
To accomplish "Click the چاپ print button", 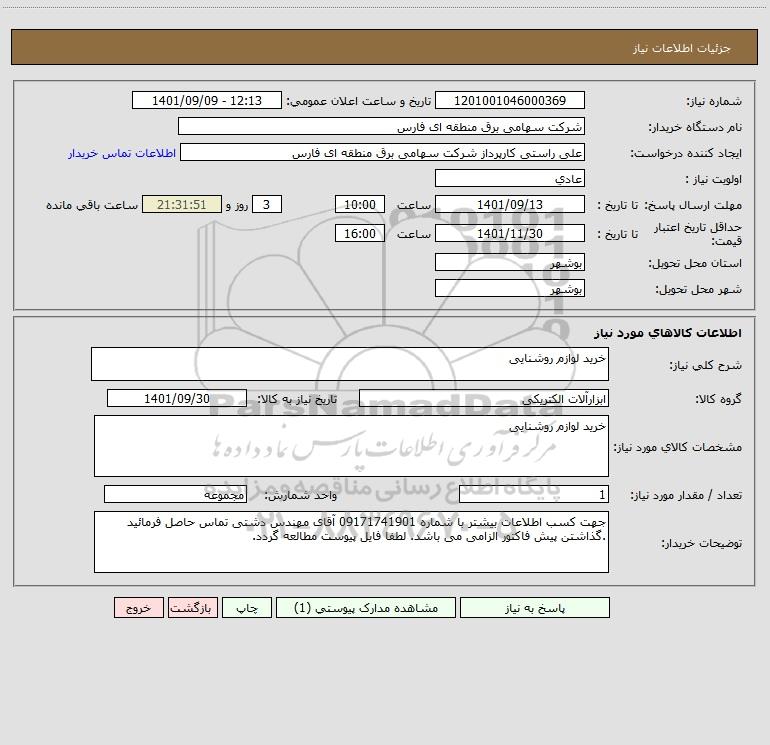I will click(247, 607).
